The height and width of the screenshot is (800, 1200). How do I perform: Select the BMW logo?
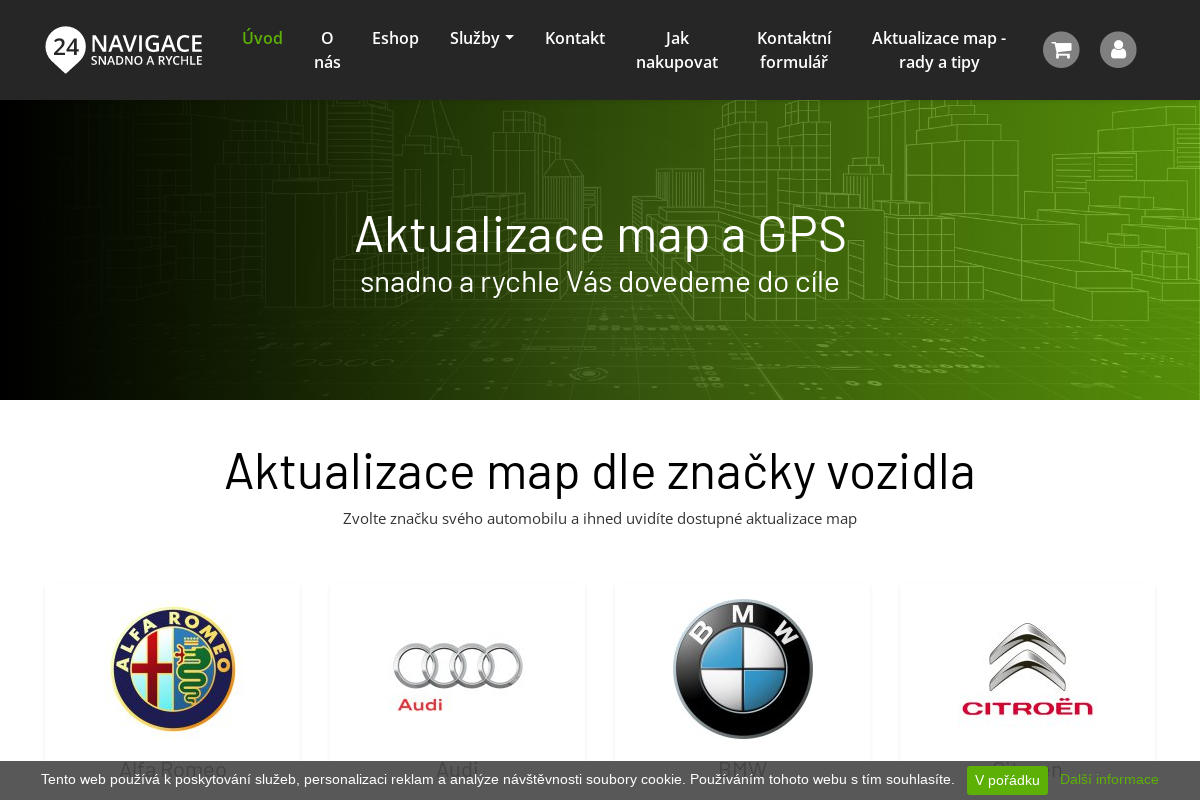743,669
